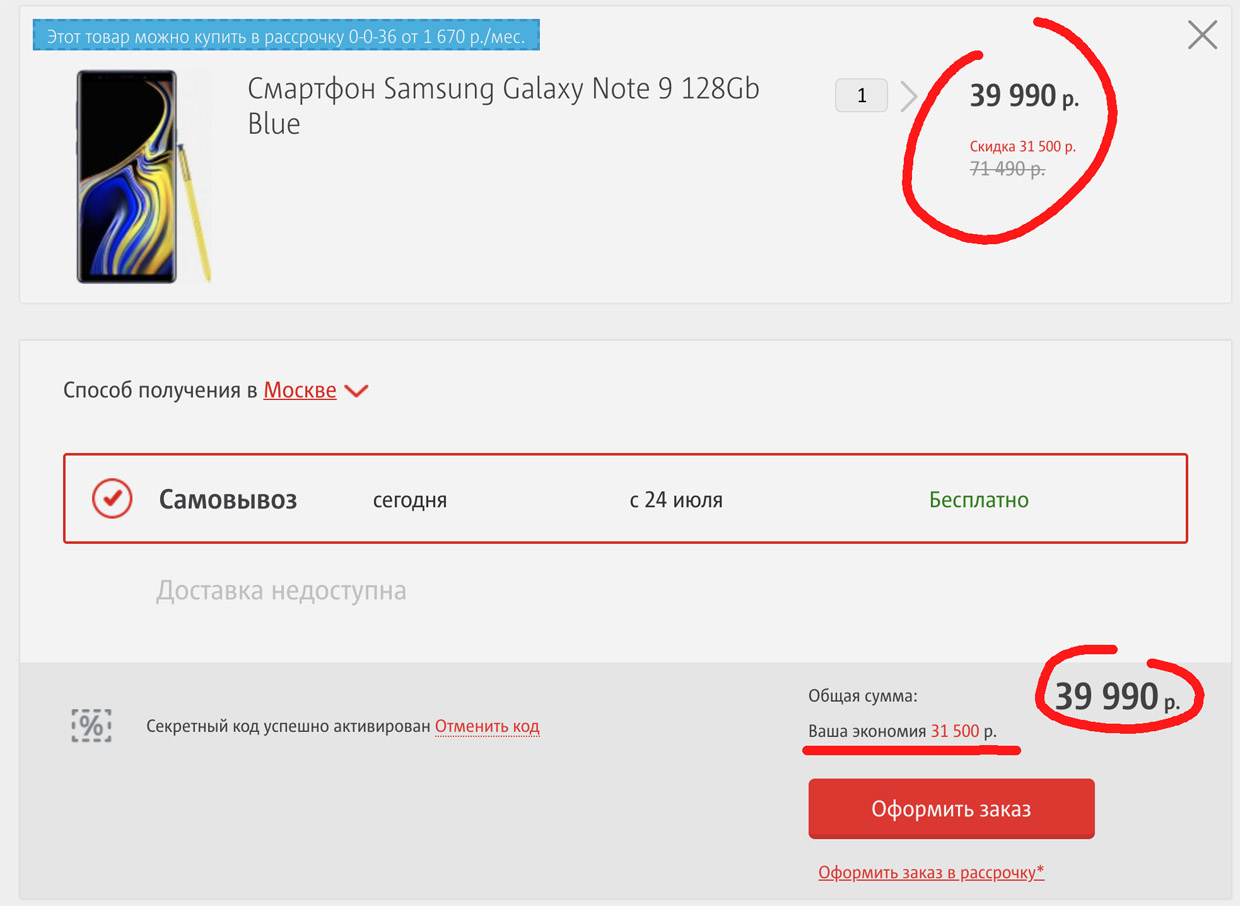Open the Смартфон Samsung Galaxy Note 9 title
Viewport: 1240px width, 906px height.
click(x=503, y=105)
